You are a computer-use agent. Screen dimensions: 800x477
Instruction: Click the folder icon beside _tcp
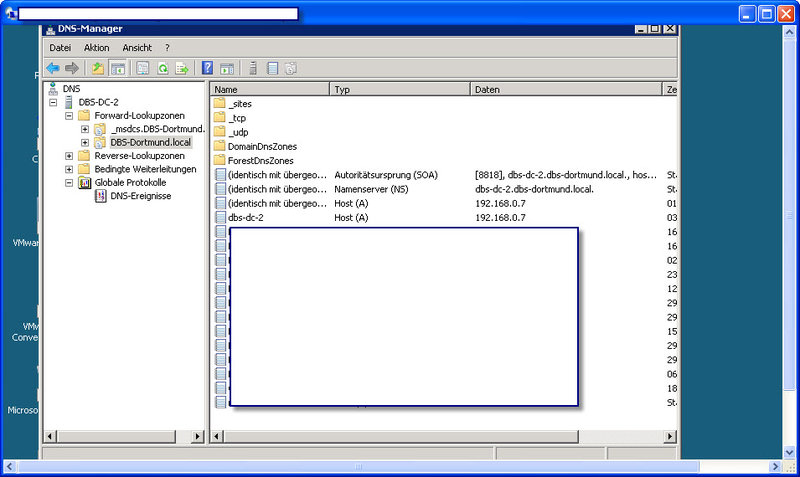tap(219, 118)
